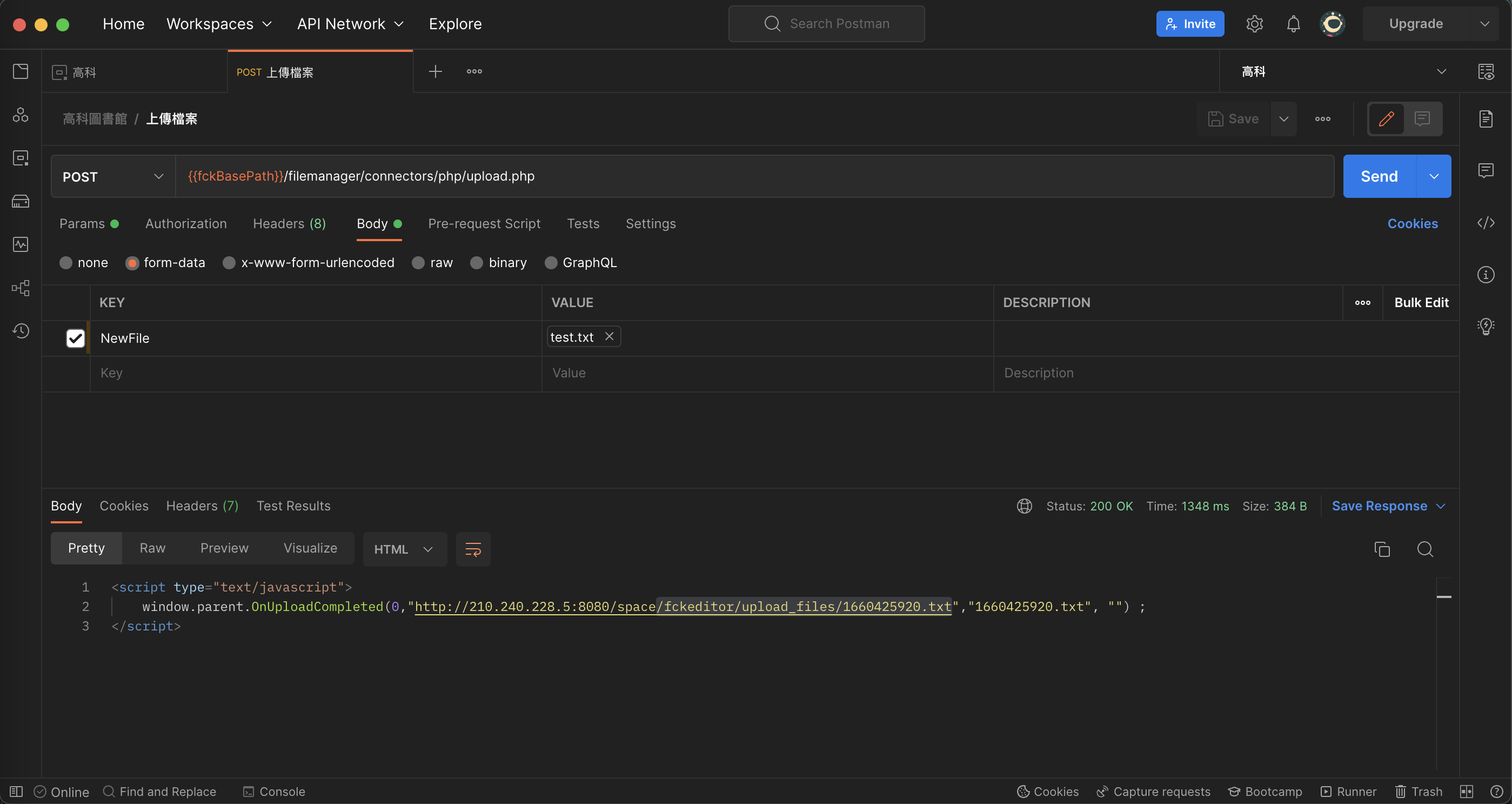Copy the response body to clipboard
This screenshot has width=1512, height=804.
[x=1382, y=549]
